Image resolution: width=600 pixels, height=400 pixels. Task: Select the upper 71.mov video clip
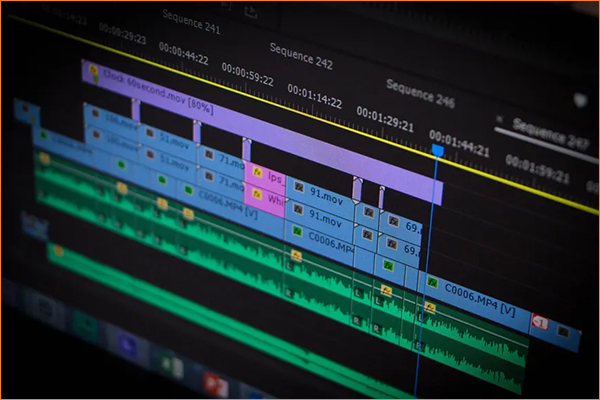tap(221, 160)
